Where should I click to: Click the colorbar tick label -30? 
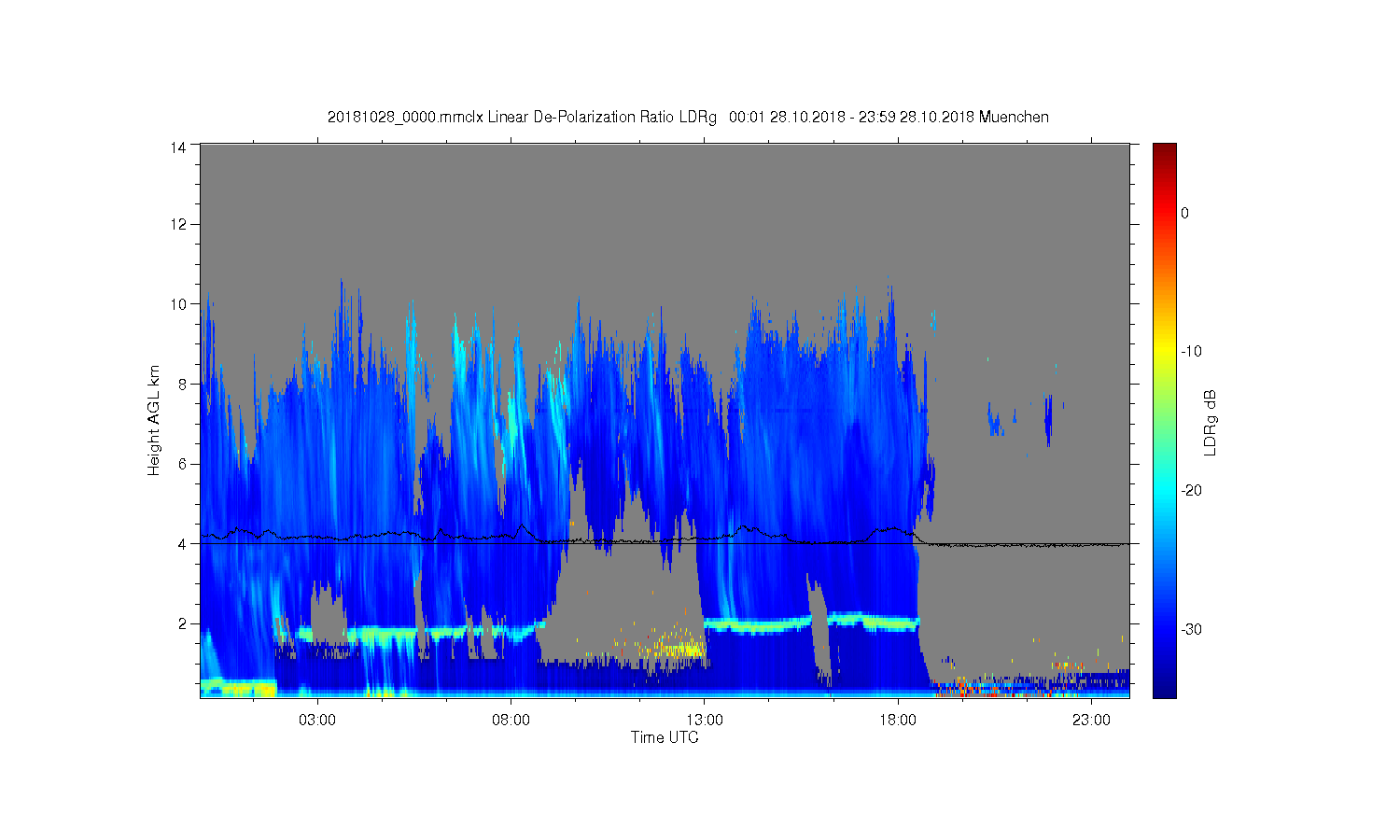(x=1191, y=630)
